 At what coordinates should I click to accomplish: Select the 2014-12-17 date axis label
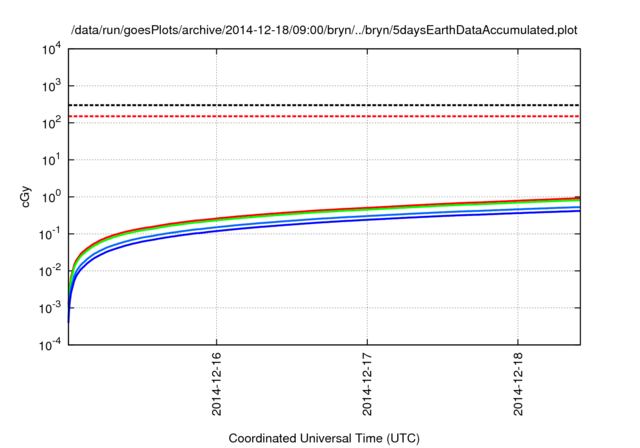pyautogui.click(x=367, y=384)
